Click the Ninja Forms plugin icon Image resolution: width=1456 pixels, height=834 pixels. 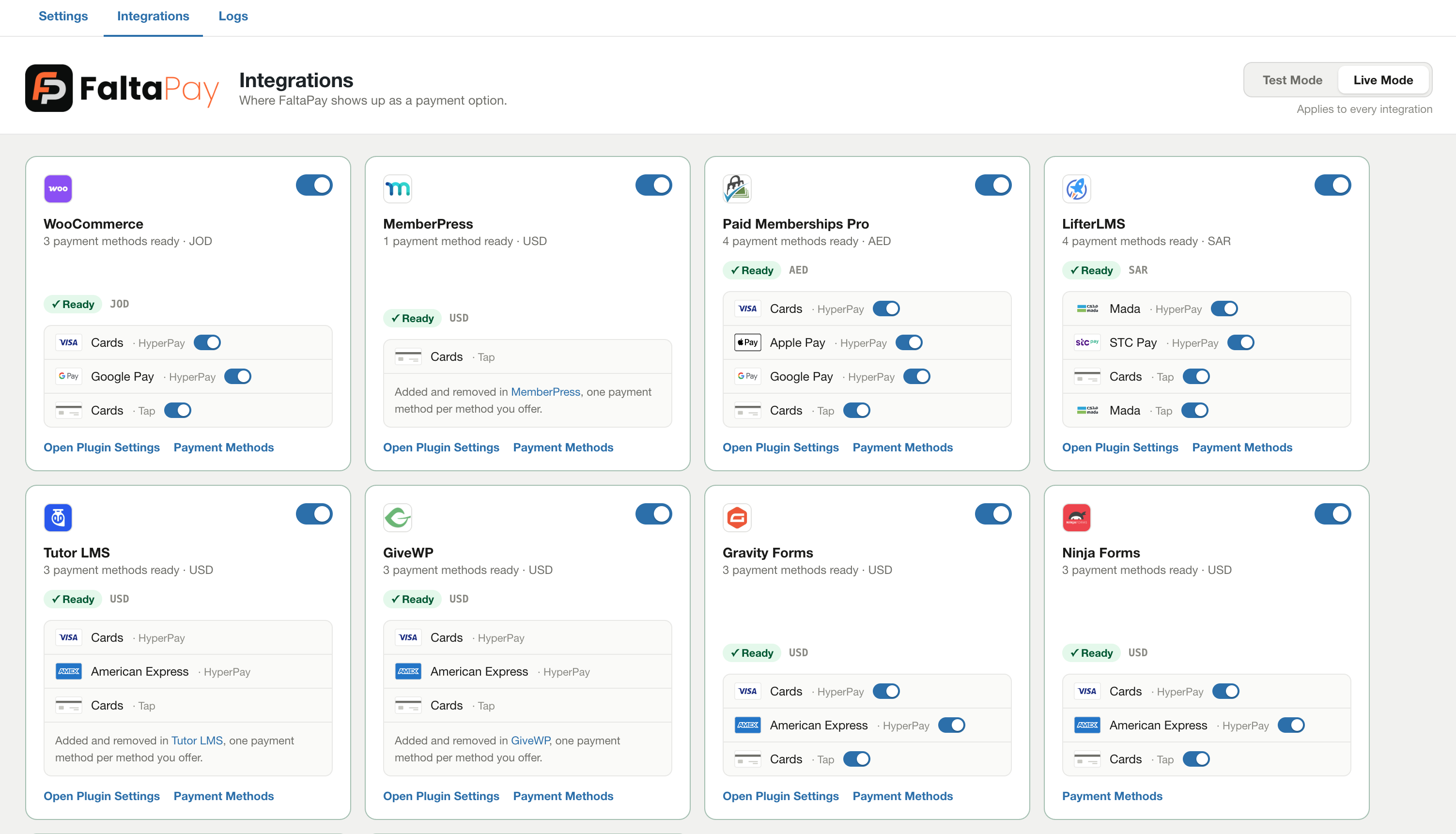coord(1076,517)
